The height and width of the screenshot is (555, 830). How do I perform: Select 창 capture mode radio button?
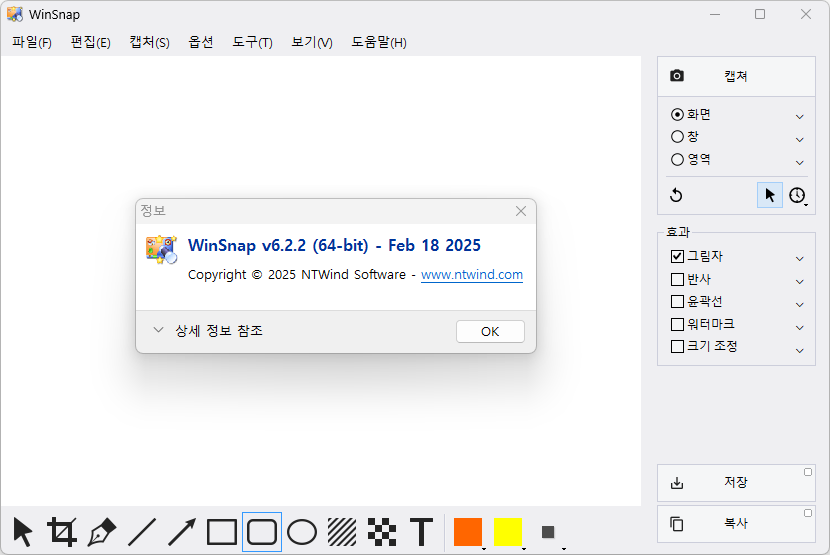677,137
